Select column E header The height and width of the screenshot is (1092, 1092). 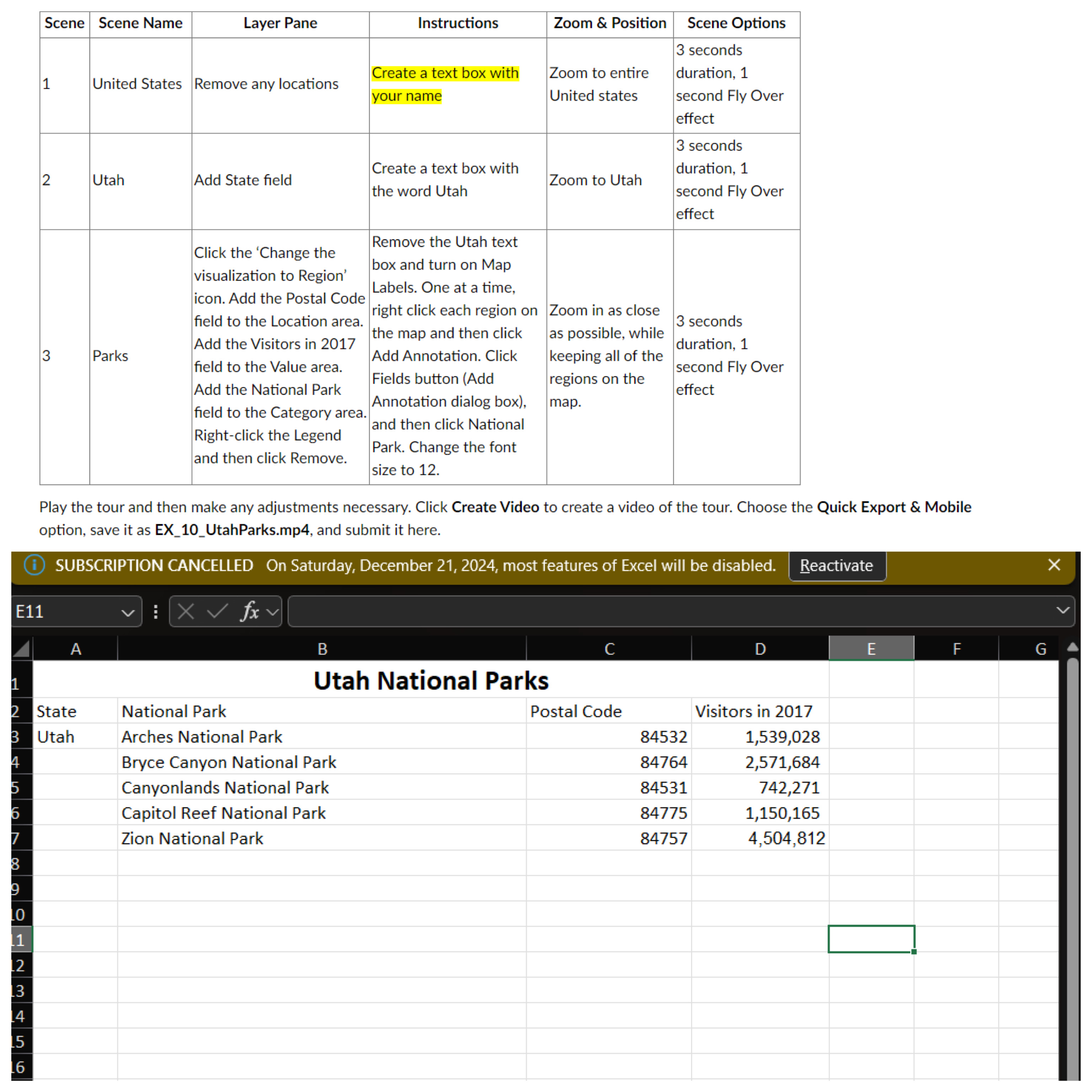pos(871,649)
